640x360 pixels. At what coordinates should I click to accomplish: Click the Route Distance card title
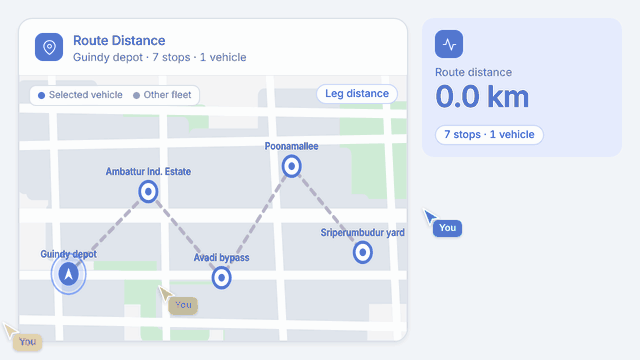click(119, 40)
